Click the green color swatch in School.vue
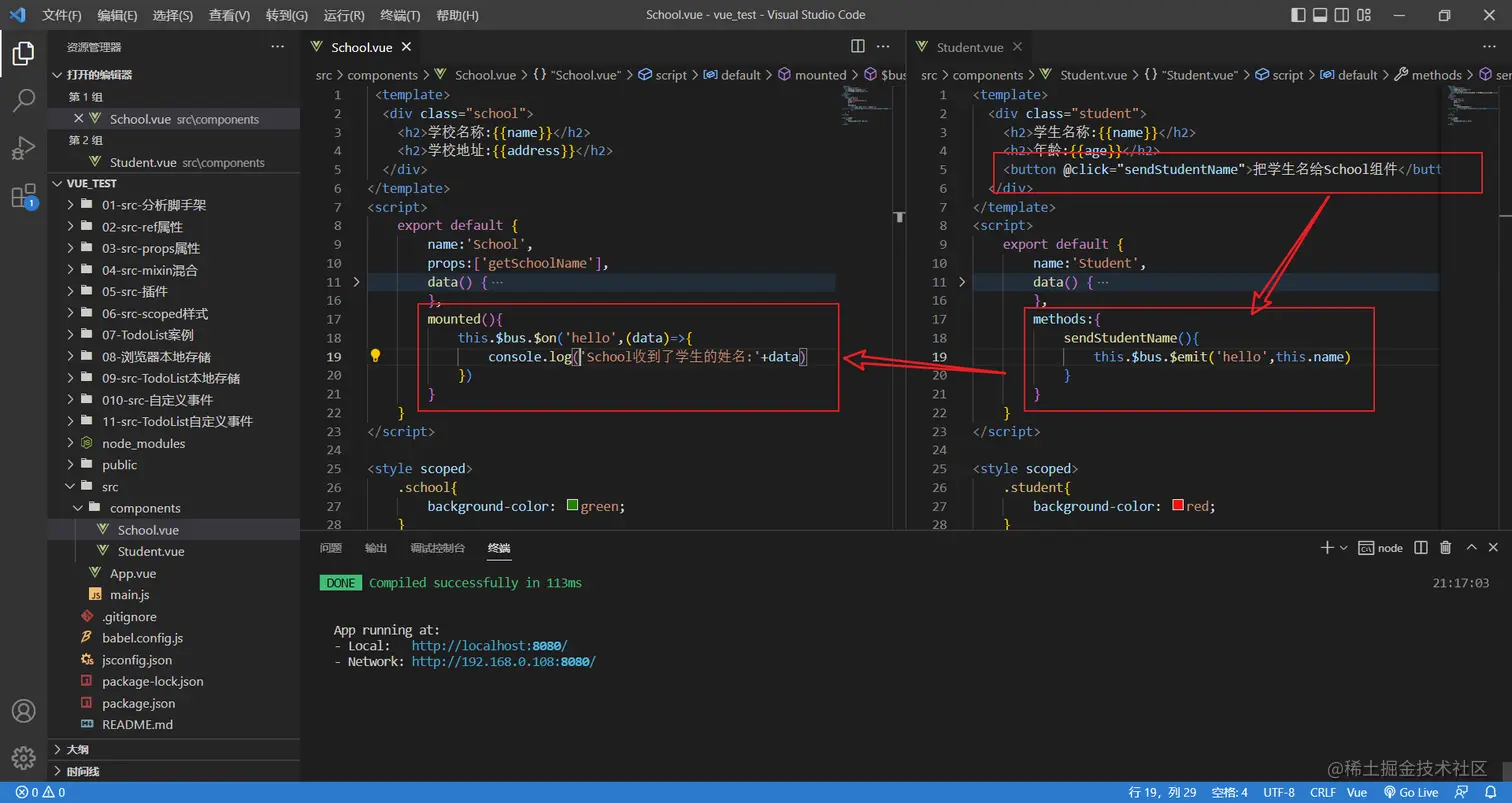Screen dimensions: 1512x803 pyautogui.click(x=573, y=506)
